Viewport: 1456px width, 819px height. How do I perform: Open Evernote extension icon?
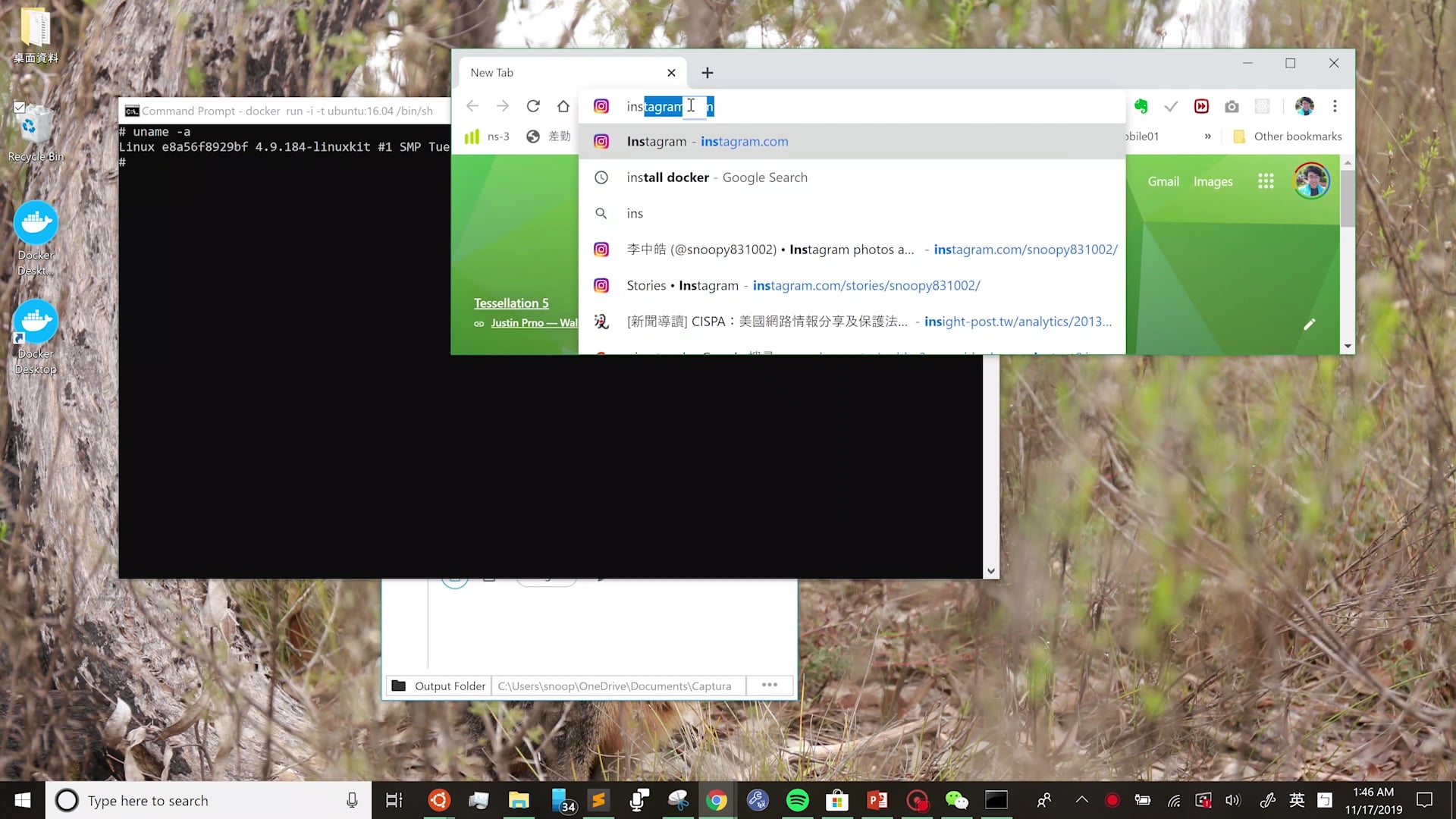click(1141, 106)
